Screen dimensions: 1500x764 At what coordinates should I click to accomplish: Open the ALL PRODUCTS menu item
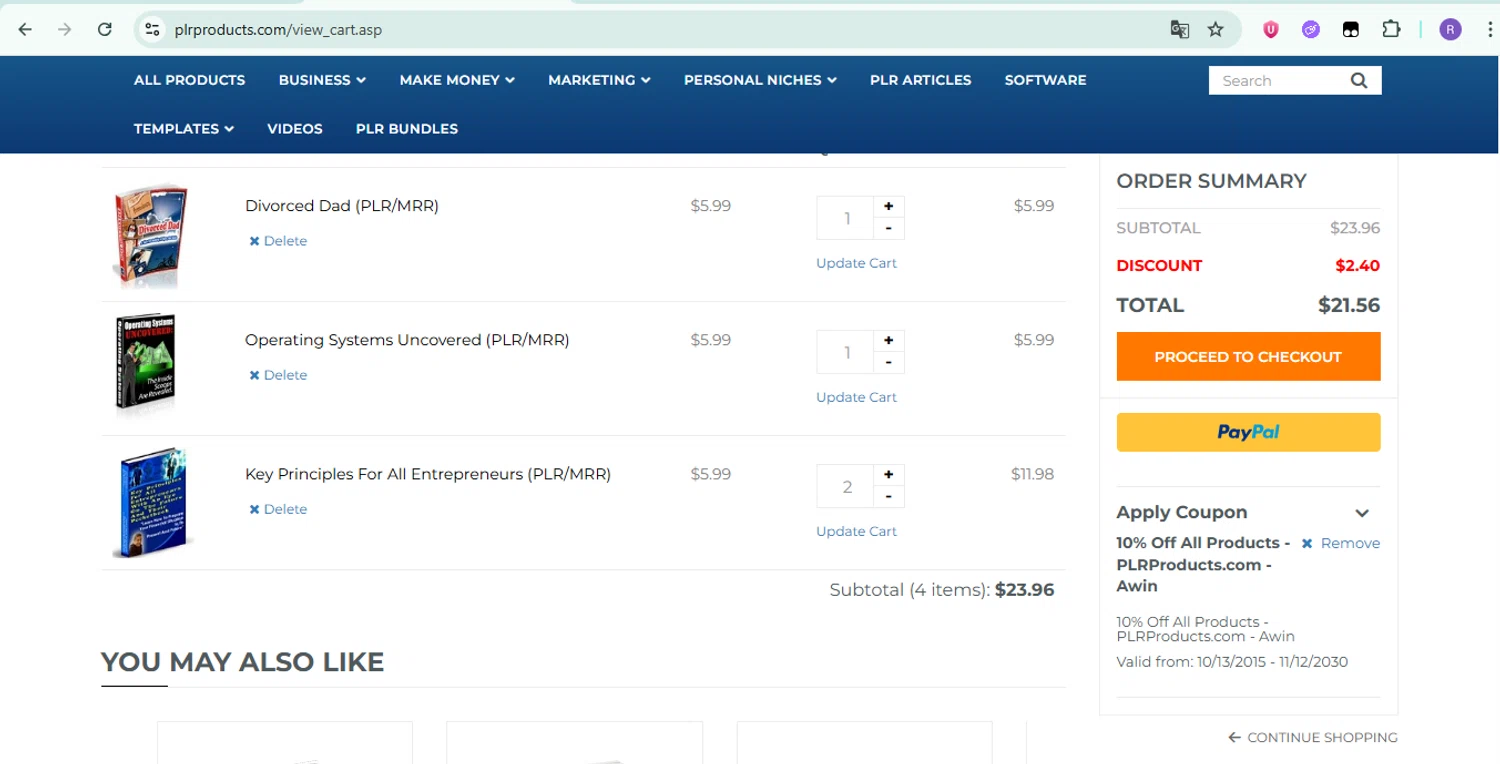pyautogui.click(x=189, y=80)
